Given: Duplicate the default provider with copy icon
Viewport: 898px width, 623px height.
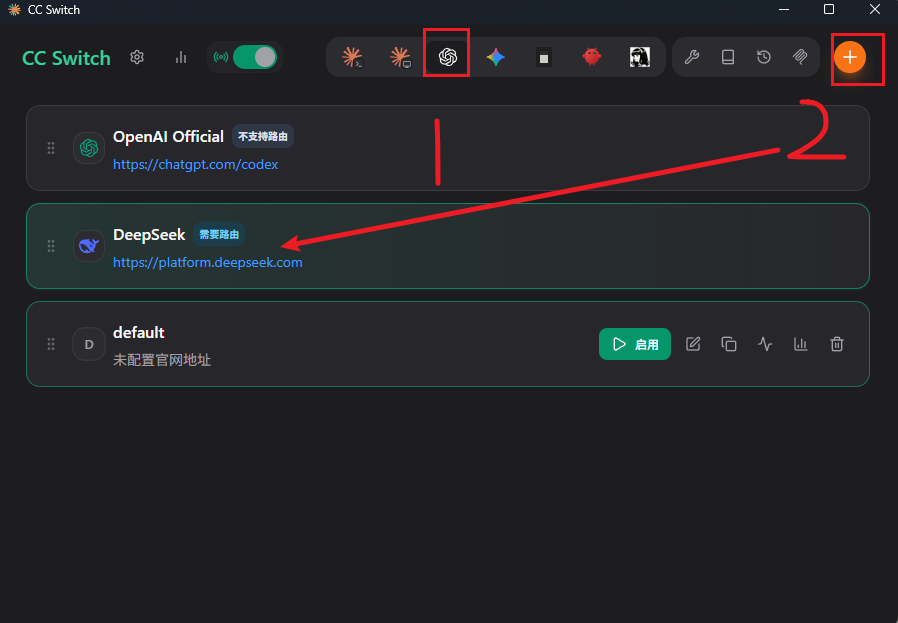Looking at the screenshot, I should point(728,344).
